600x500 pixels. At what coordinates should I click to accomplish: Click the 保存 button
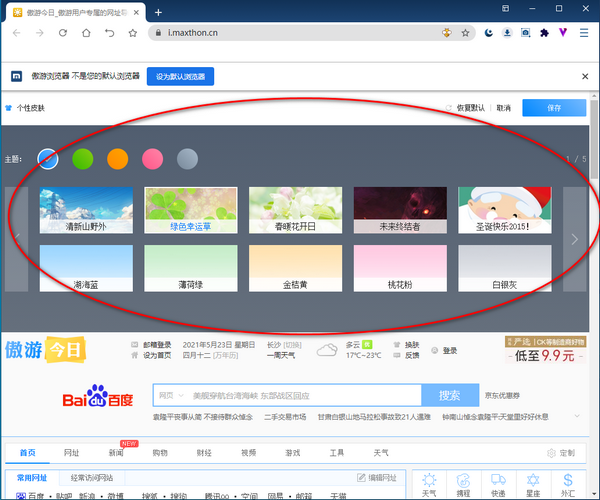(x=554, y=108)
